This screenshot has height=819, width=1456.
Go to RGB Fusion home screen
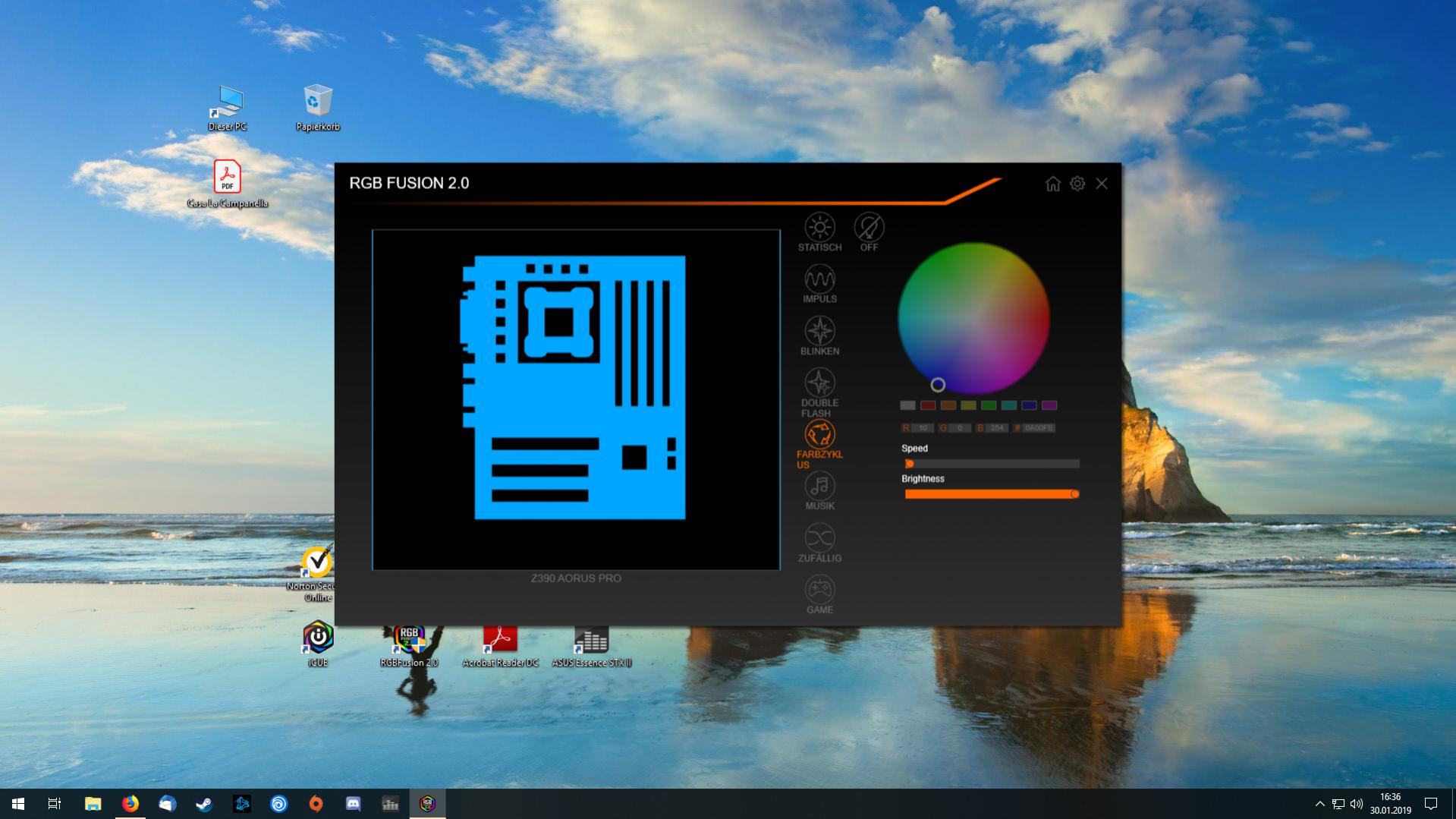(x=1052, y=184)
